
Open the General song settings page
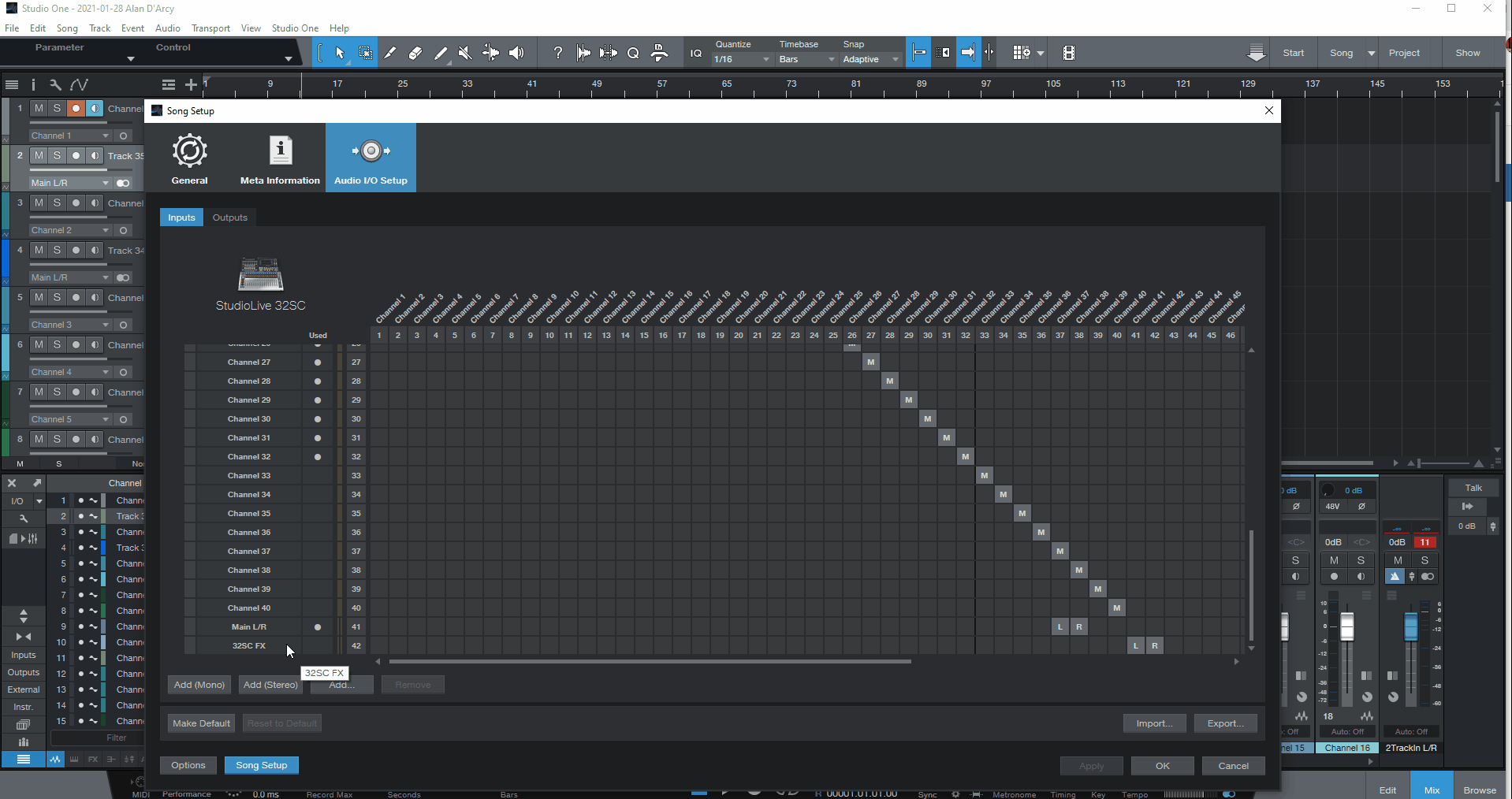(189, 157)
